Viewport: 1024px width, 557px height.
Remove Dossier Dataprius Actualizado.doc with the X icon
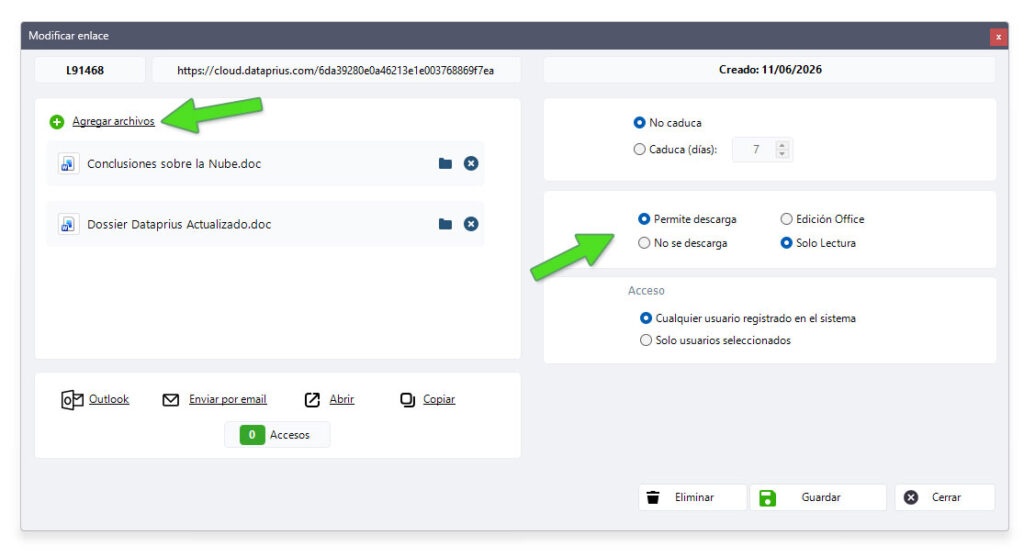click(471, 224)
